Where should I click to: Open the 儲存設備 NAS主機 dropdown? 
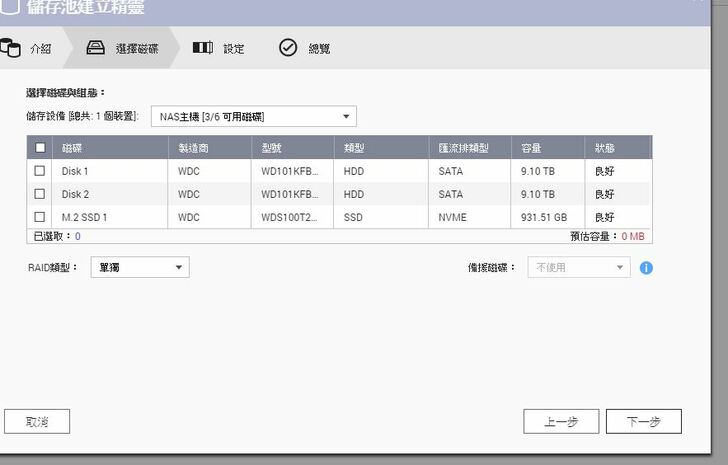click(x=253, y=117)
